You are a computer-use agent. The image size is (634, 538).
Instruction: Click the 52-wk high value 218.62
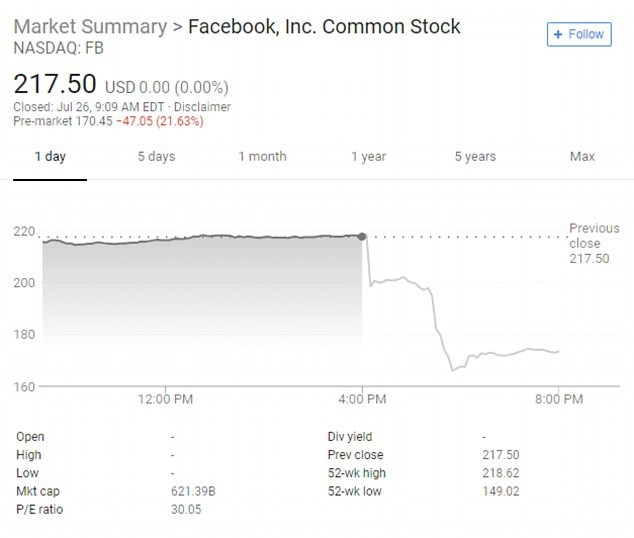coord(500,473)
